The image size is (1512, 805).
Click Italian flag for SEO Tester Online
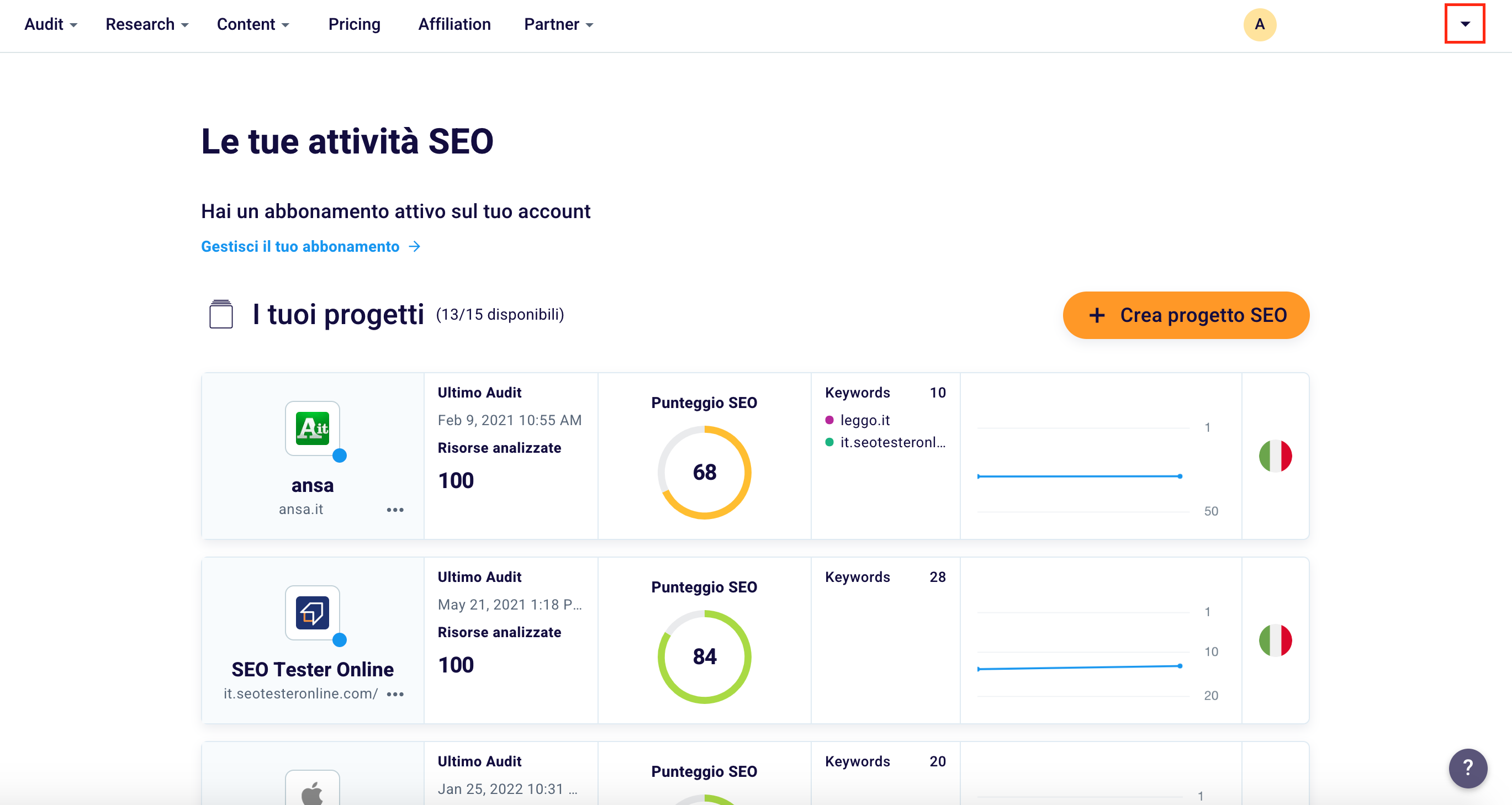click(x=1275, y=640)
